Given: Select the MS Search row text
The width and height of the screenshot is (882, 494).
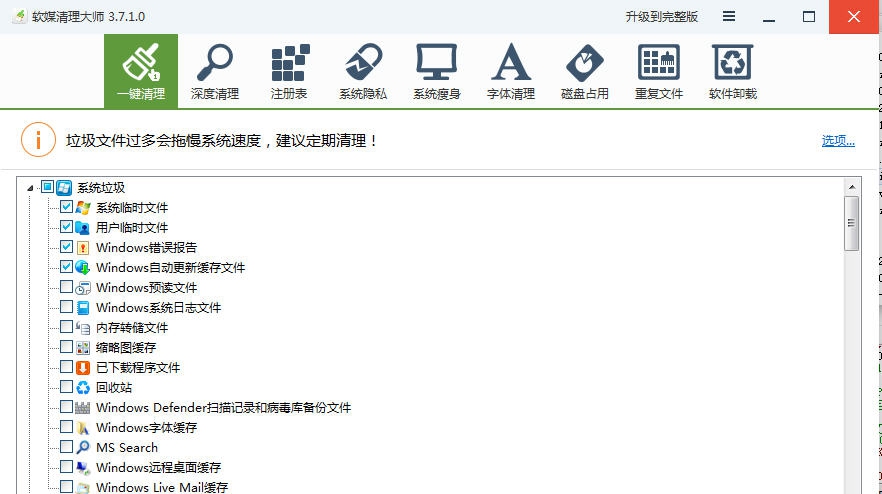Looking at the screenshot, I should (127, 448).
